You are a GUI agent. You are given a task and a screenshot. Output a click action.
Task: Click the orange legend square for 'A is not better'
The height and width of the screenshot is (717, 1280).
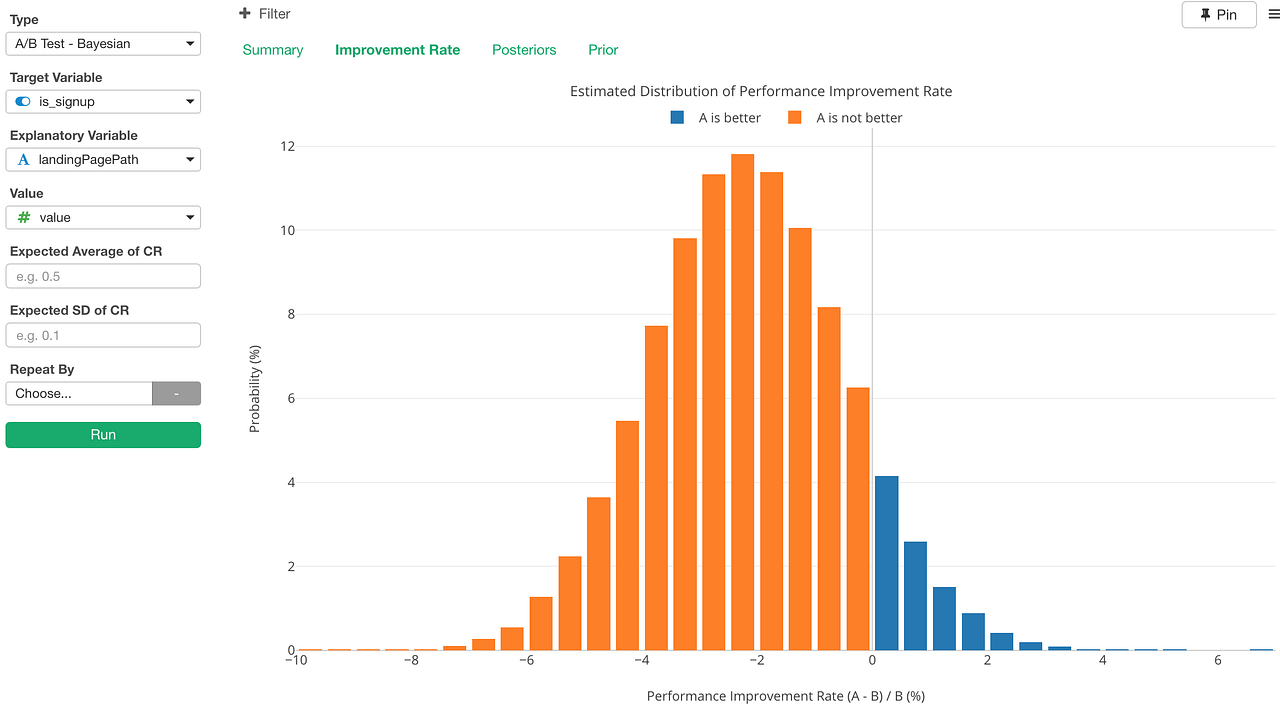pos(794,117)
